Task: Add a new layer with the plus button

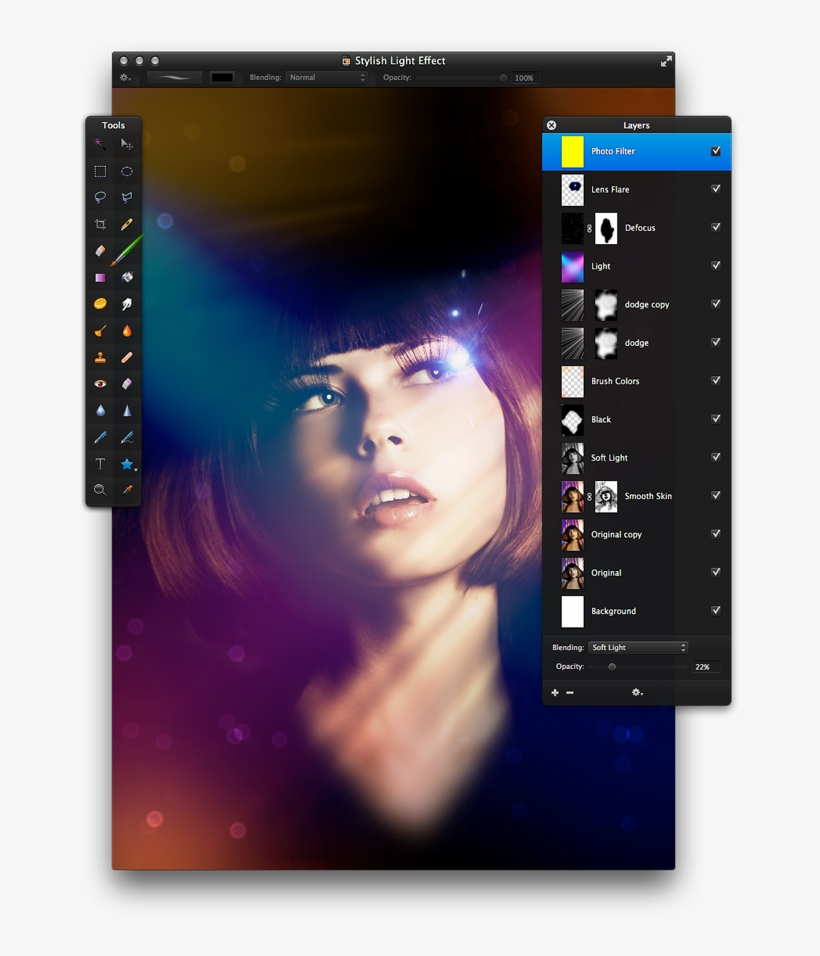Action: (x=555, y=692)
